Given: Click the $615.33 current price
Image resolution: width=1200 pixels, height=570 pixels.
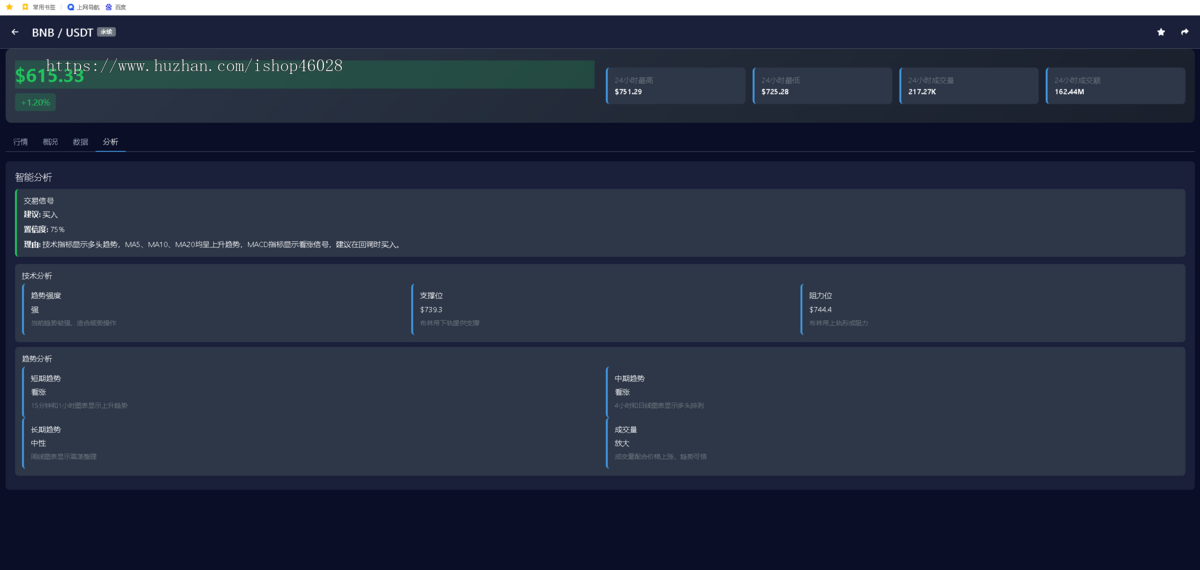Looking at the screenshot, I should click(x=50, y=76).
